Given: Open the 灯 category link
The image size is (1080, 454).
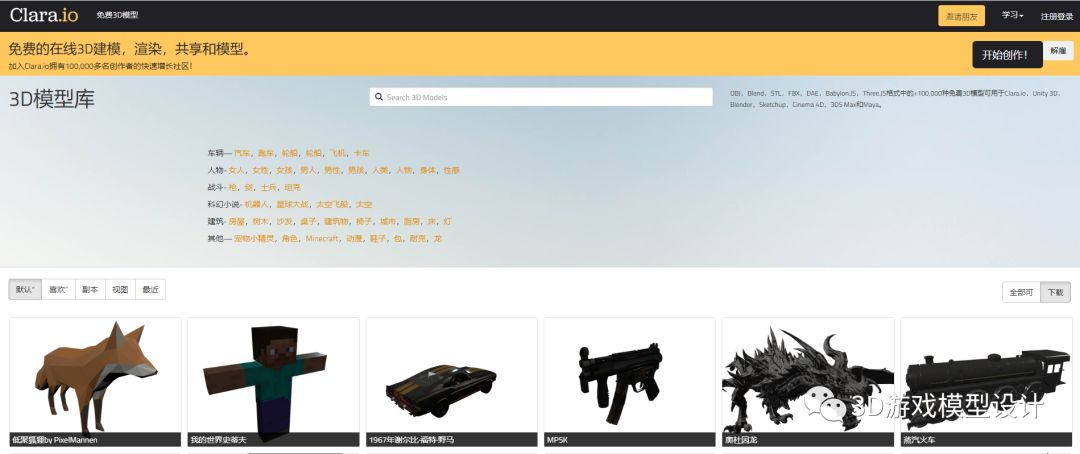Looking at the screenshot, I should (x=448, y=222).
